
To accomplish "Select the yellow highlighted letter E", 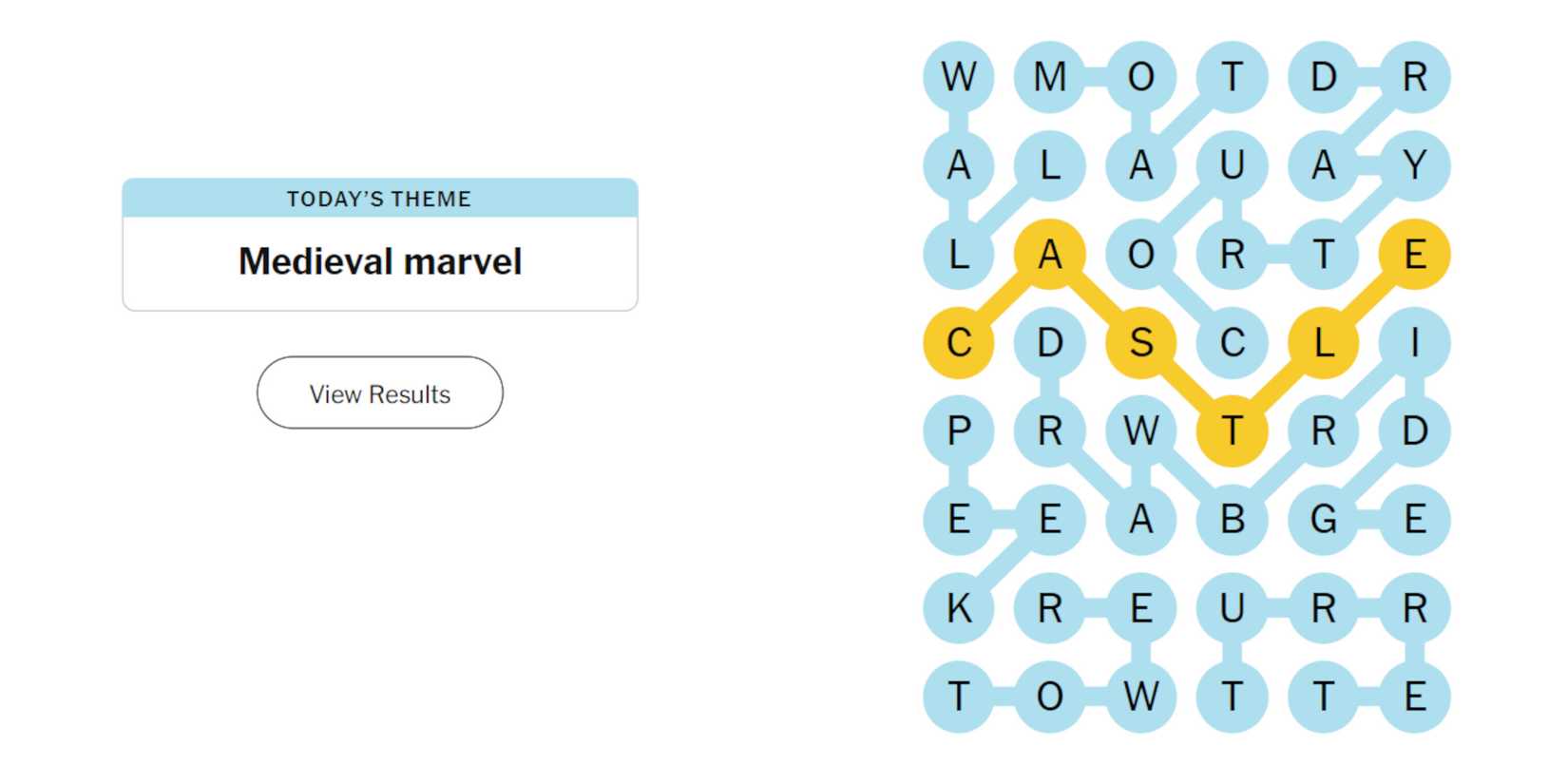I will (x=1415, y=255).
